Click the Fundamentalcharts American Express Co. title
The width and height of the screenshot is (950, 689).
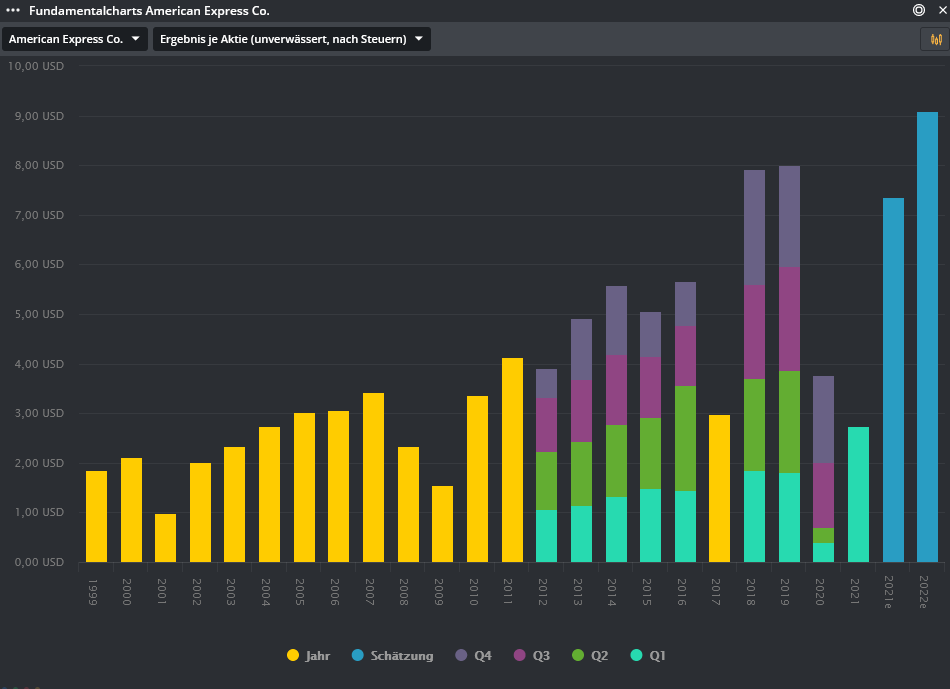149,10
